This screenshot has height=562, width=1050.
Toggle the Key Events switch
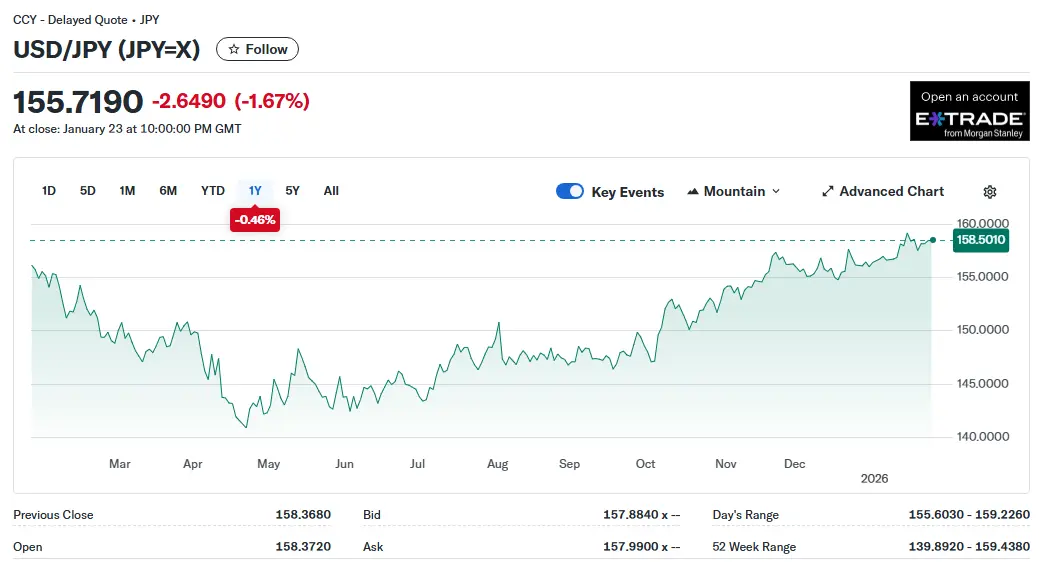pos(570,192)
